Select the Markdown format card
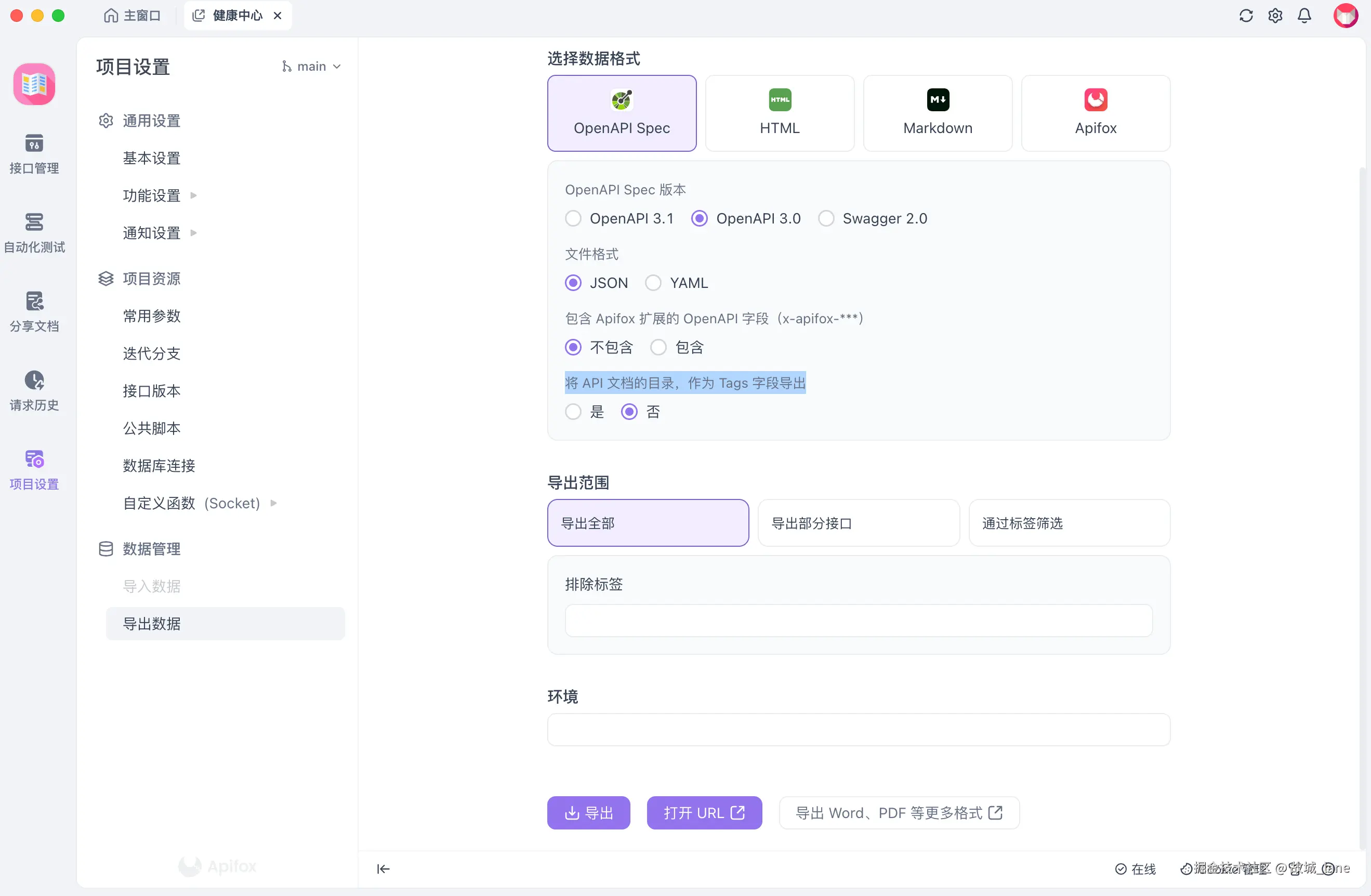1371x896 pixels. (x=937, y=113)
